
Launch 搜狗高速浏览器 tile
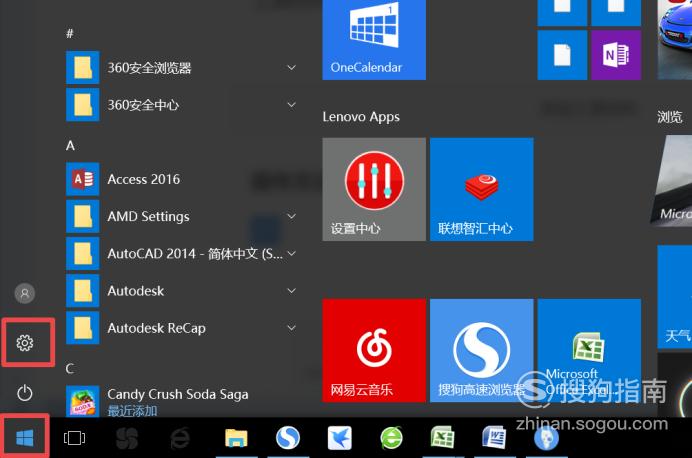(x=481, y=350)
